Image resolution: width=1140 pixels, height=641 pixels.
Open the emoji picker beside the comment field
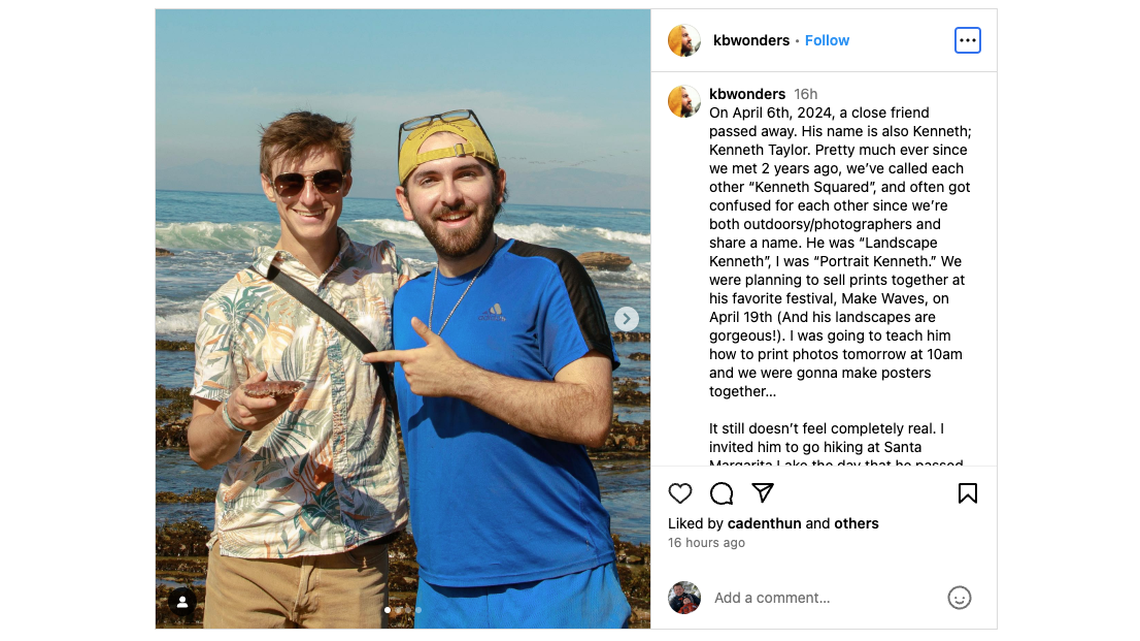[959, 597]
